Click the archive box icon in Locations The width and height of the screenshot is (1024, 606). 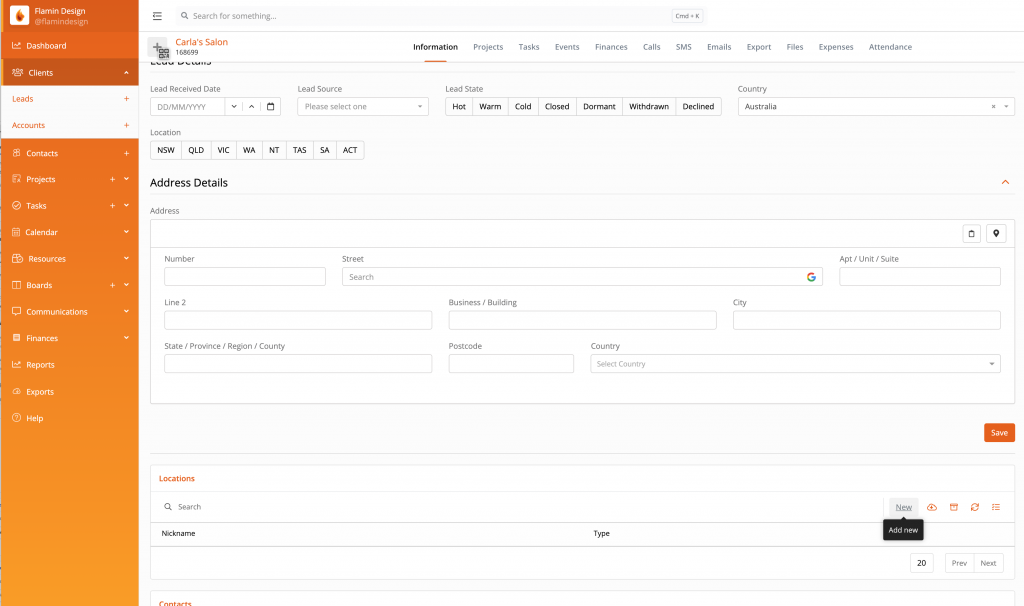(x=953, y=507)
